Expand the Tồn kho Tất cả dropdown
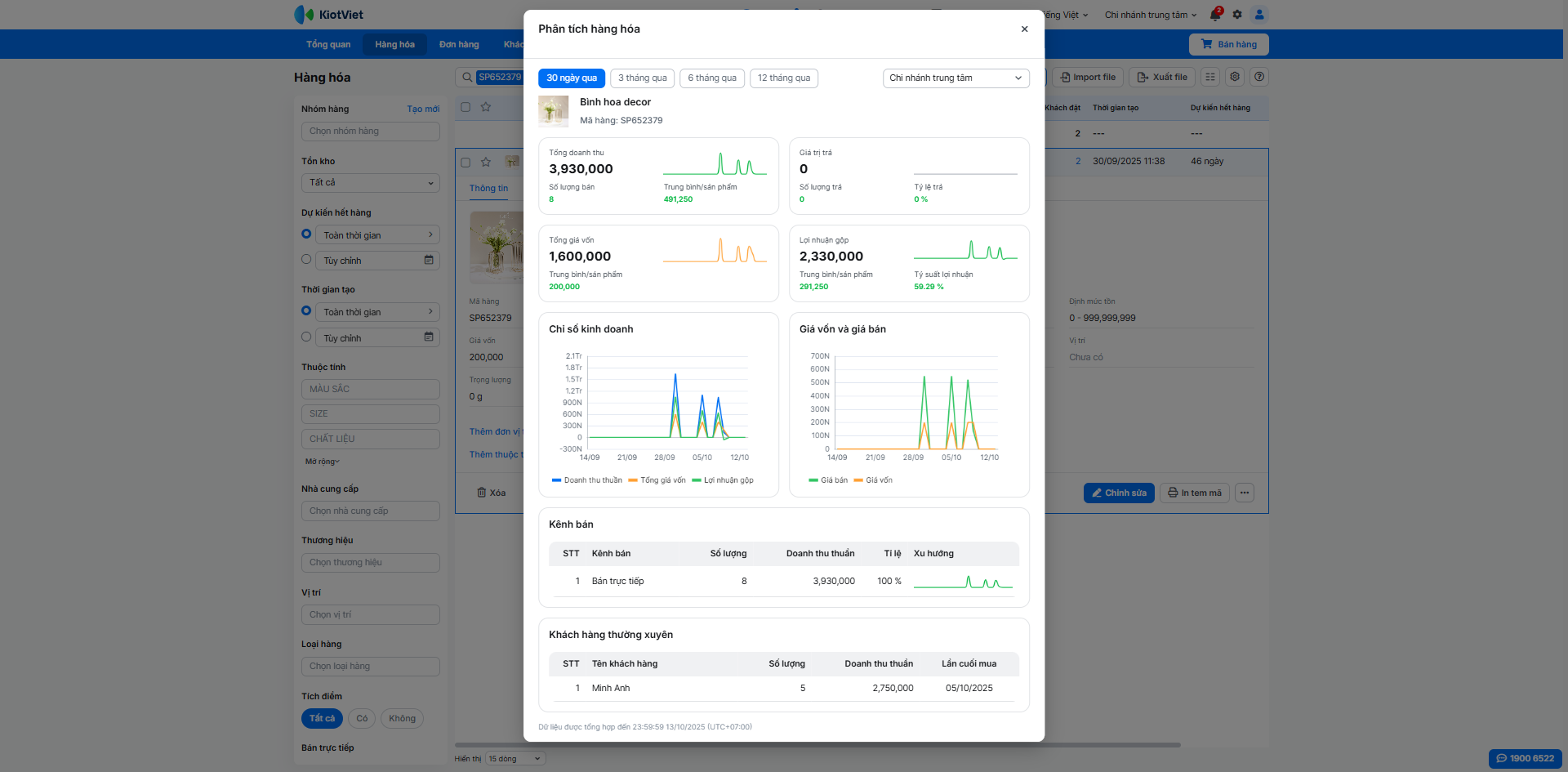 (x=370, y=183)
